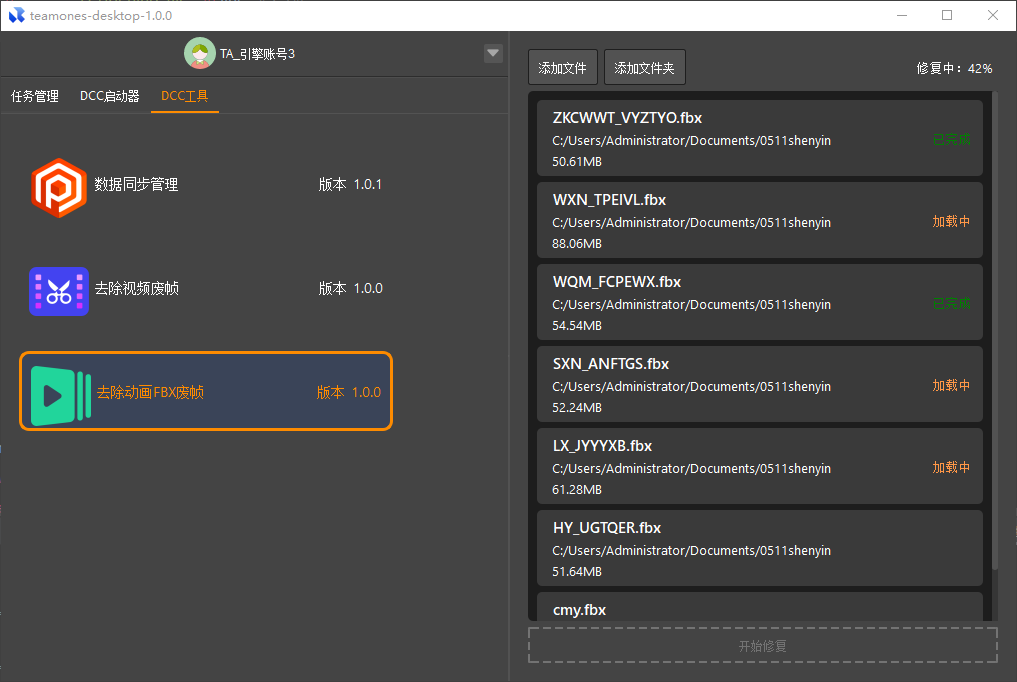Click the teamones app logo in title bar
Screen dimensions: 1017x682
coord(15,15)
